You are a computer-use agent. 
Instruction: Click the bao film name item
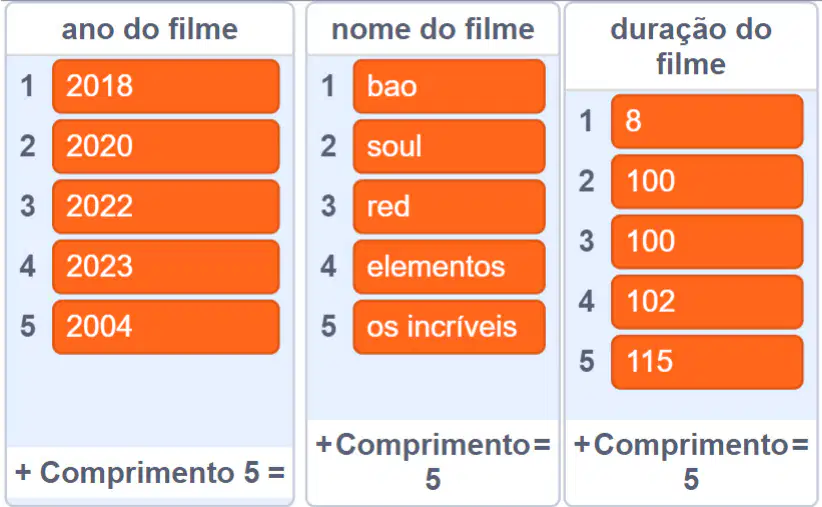[x=449, y=86]
